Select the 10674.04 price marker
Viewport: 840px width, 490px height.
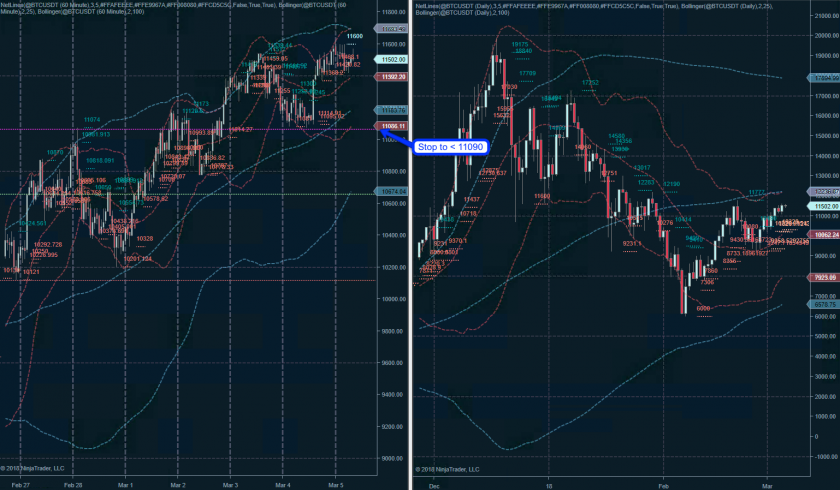pyautogui.click(x=393, y=191)
